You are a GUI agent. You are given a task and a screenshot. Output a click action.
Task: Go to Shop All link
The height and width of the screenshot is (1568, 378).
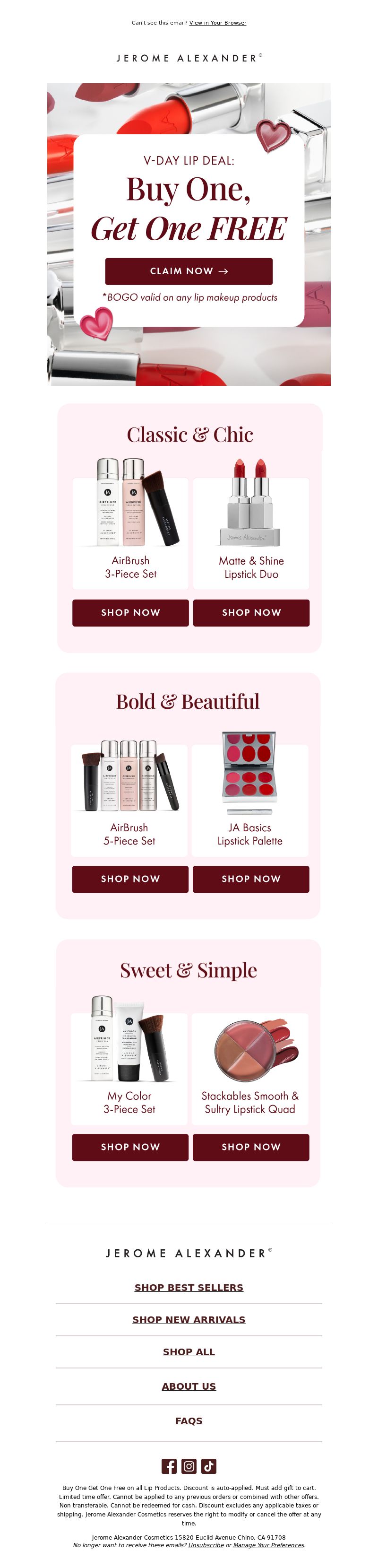[x=189, y=1352]
